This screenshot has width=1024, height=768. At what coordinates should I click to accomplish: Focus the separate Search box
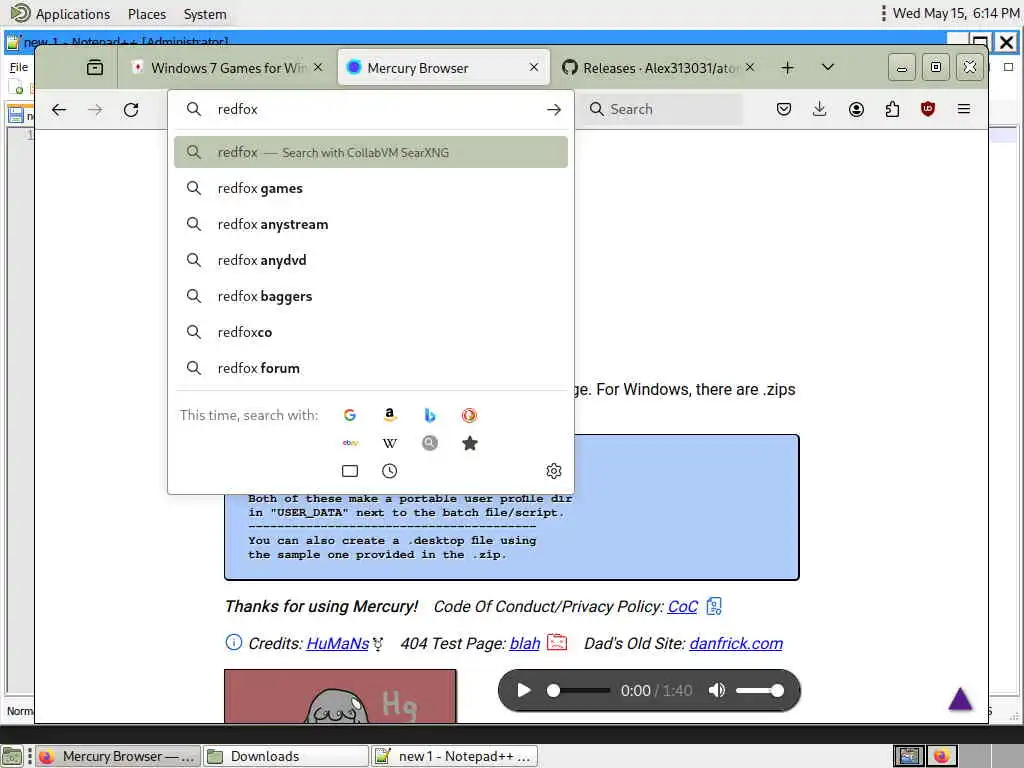(662, 109)
